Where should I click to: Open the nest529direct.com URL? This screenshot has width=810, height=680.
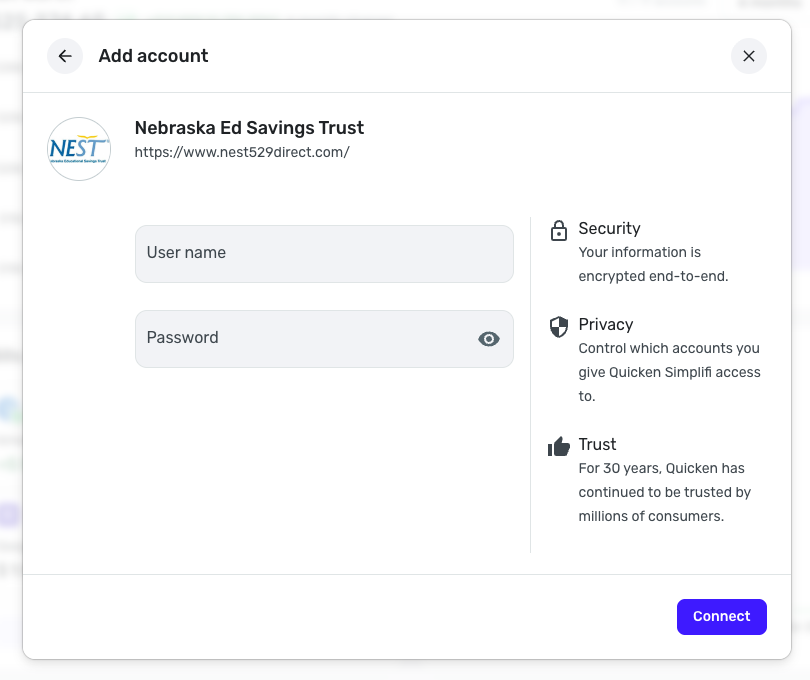242,152
